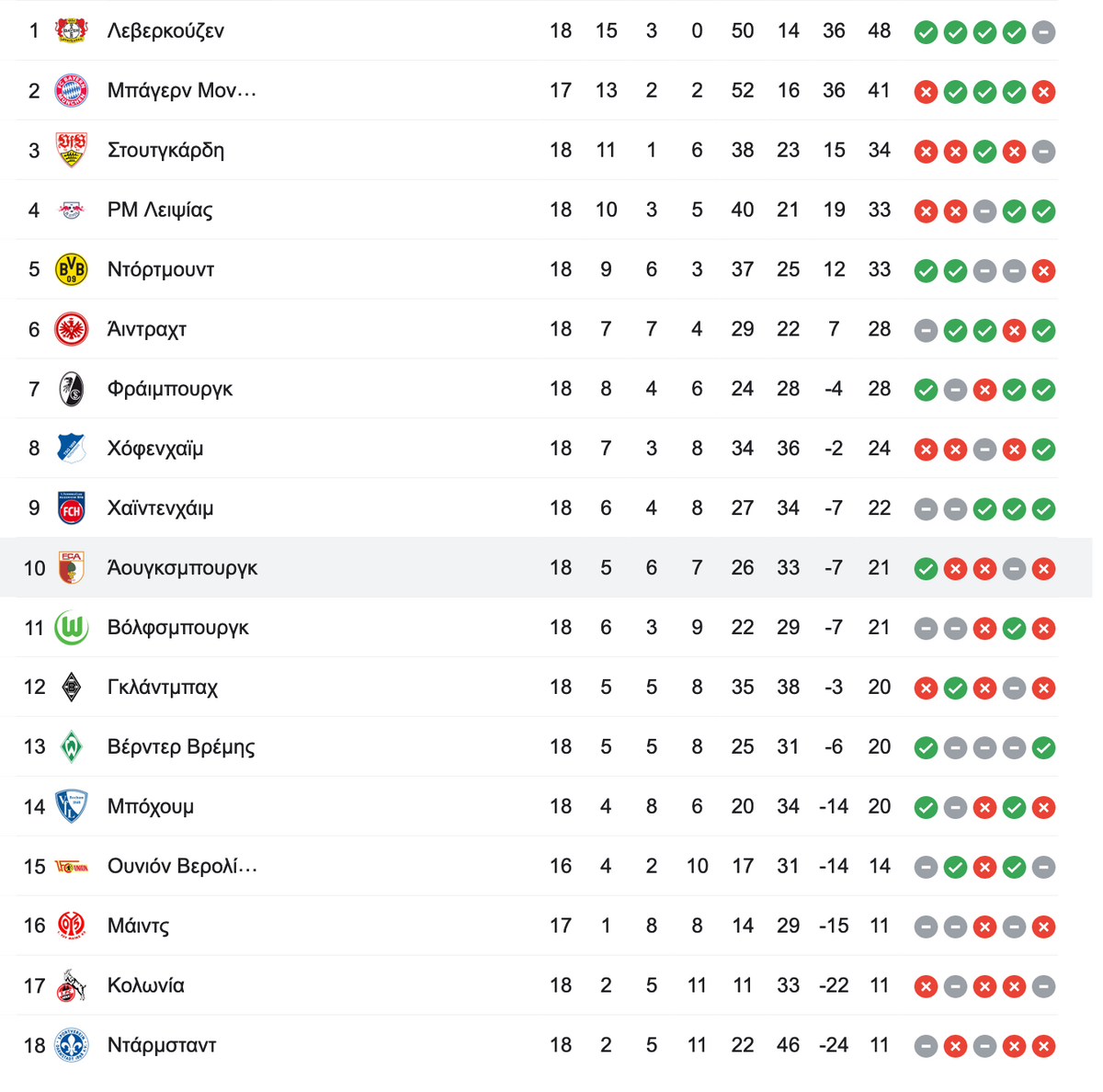The height and width of the screenshot is (1092, 1103).
Task: Click the Wolfsburg W logo
Action: [71, 628]
